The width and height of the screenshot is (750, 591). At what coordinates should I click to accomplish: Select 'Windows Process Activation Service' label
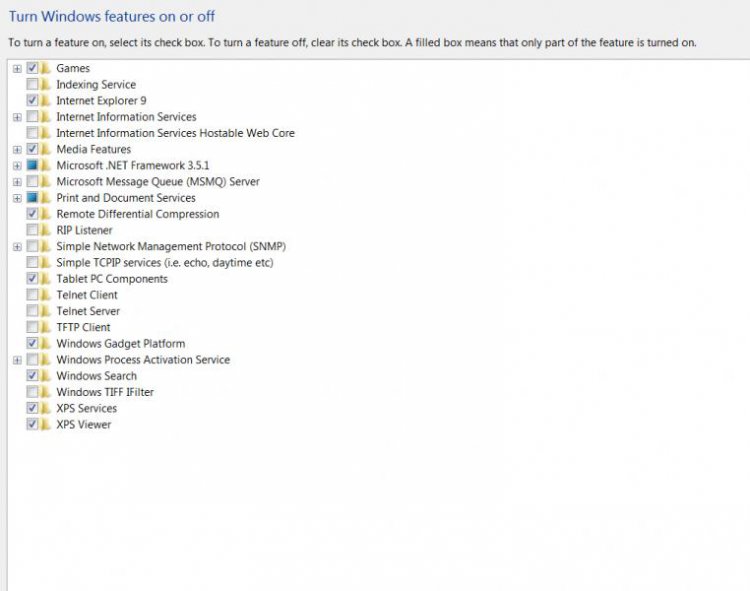click(x=143, y=360)
